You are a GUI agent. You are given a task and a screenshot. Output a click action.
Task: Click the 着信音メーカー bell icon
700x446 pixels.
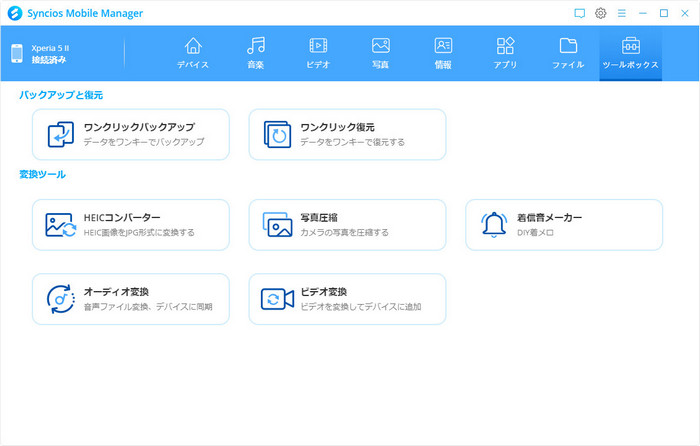click(494, 224)
